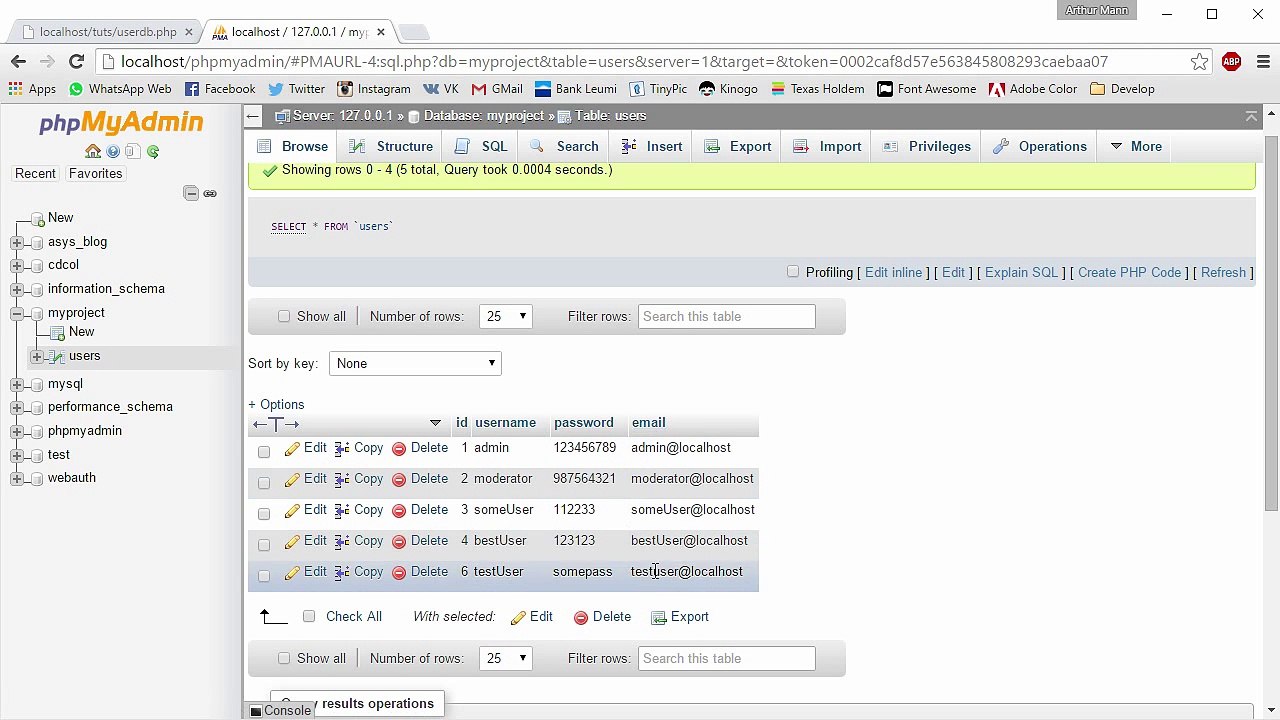Click the Edit inline link
The image size is (1280, 720).
pyautogui.click(x=893, y=272)
